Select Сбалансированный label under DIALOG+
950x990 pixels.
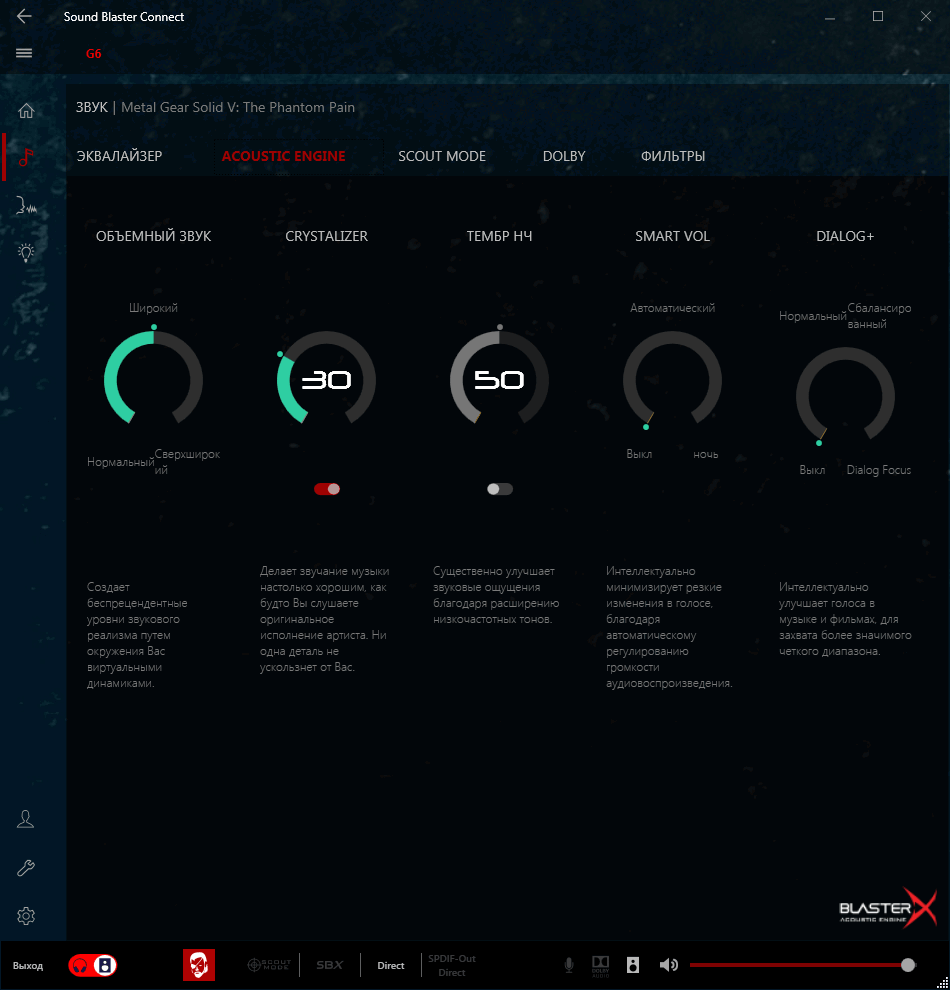click(879, 316)
